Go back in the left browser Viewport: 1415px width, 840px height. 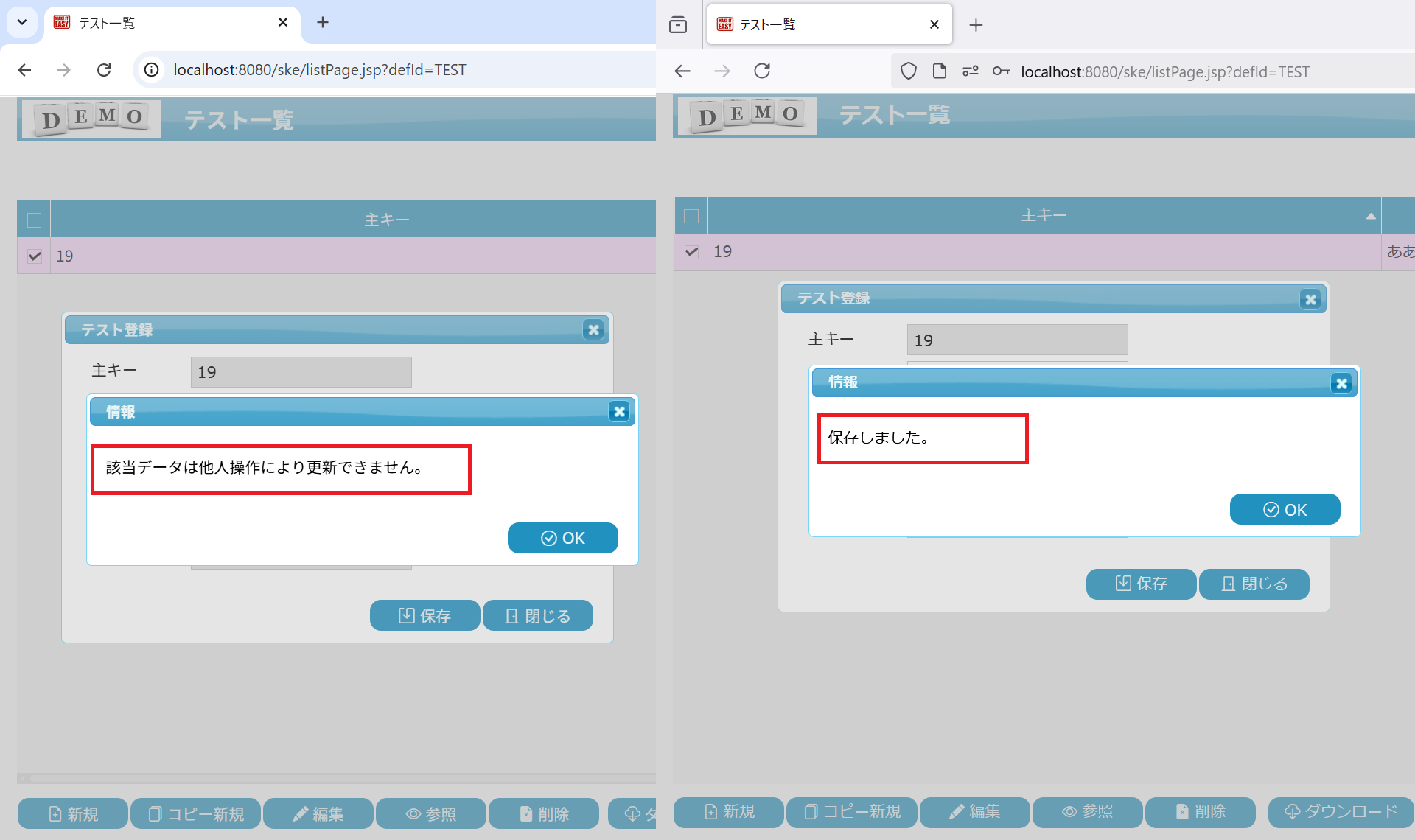pyautogui.click(x=24, y=70)
